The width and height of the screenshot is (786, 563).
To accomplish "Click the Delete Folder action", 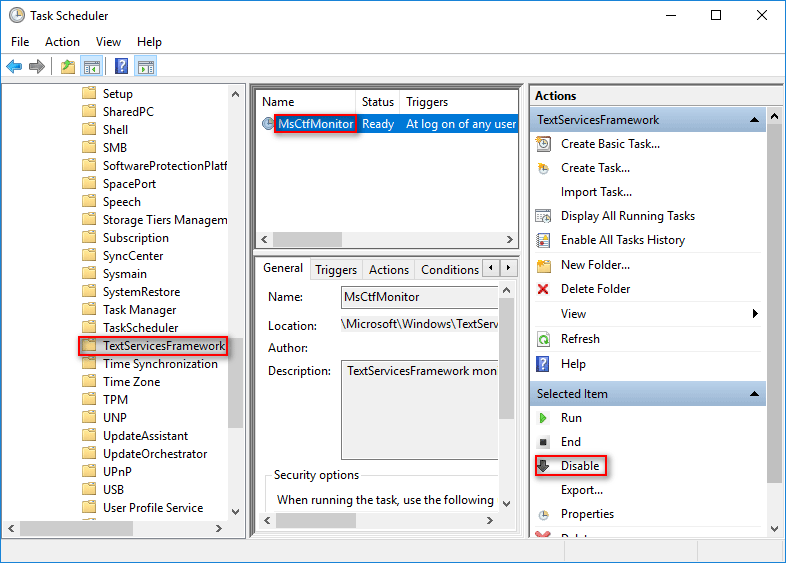I will (x=595, y=289).
